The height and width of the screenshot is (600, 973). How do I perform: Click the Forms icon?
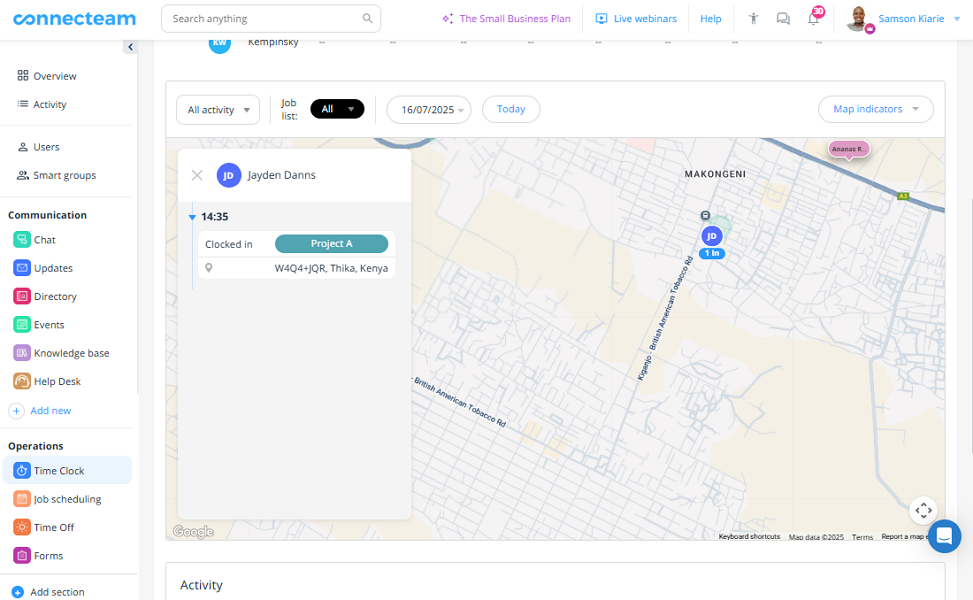[22, 555]
